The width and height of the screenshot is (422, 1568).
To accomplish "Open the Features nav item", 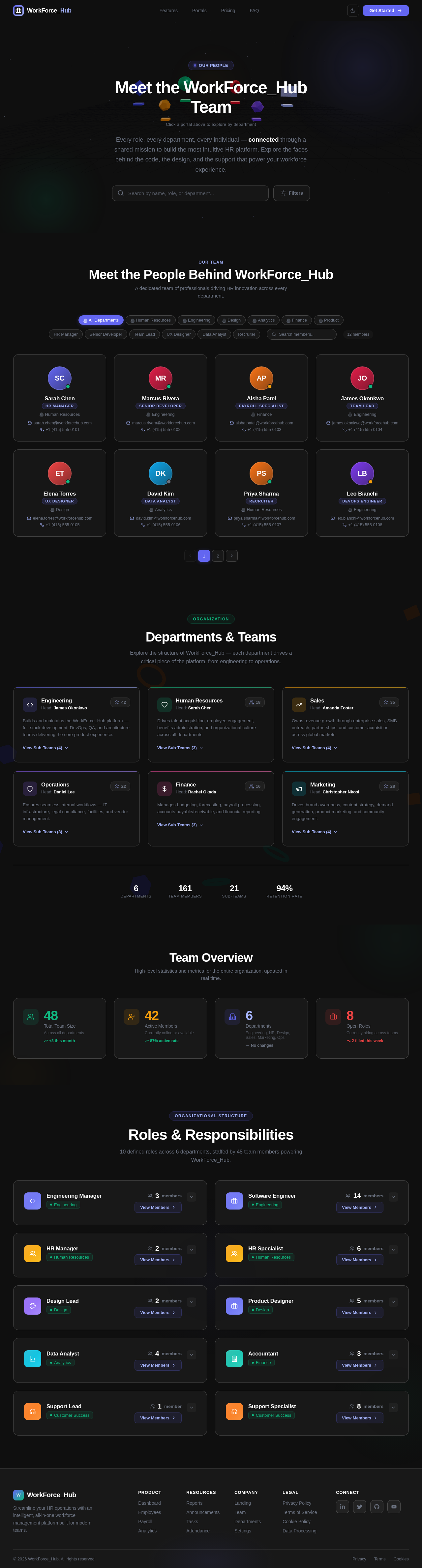I will [169, 10].
